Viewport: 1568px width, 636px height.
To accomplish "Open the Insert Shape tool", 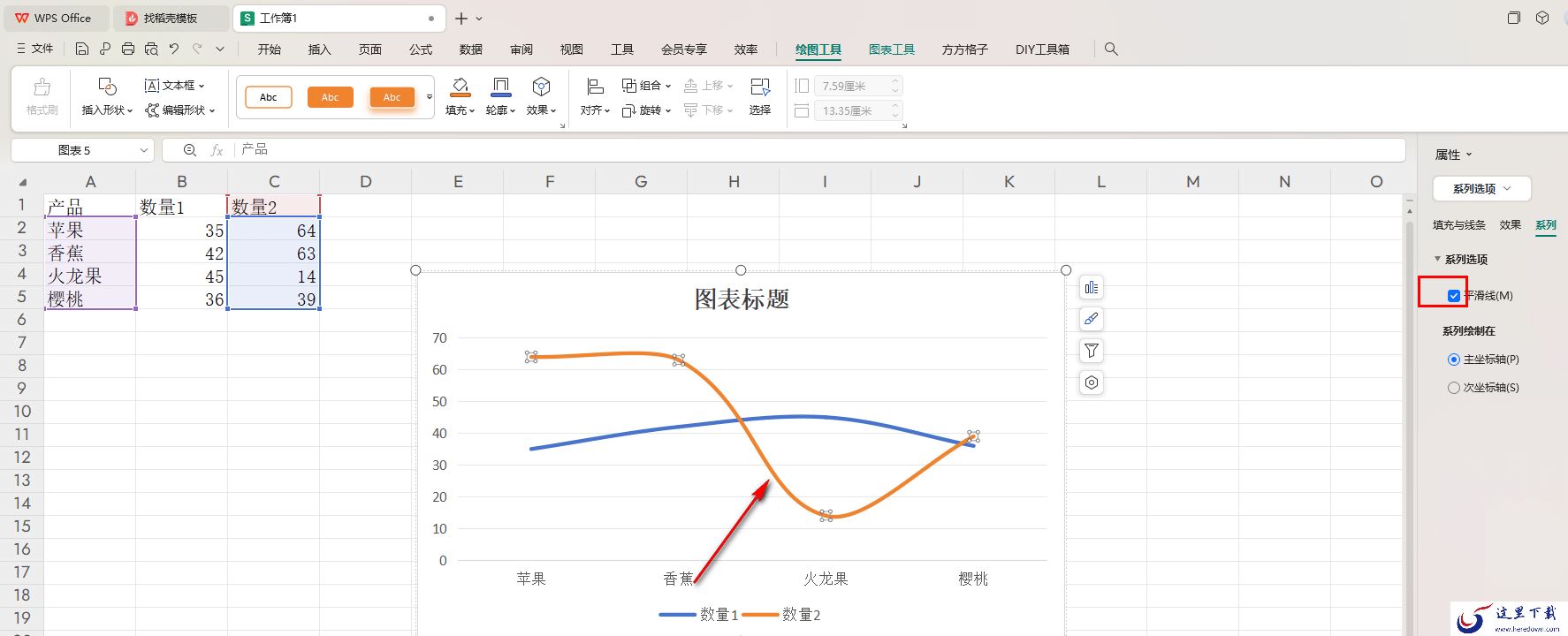I will pyautogui.click(x=107, y=96).
